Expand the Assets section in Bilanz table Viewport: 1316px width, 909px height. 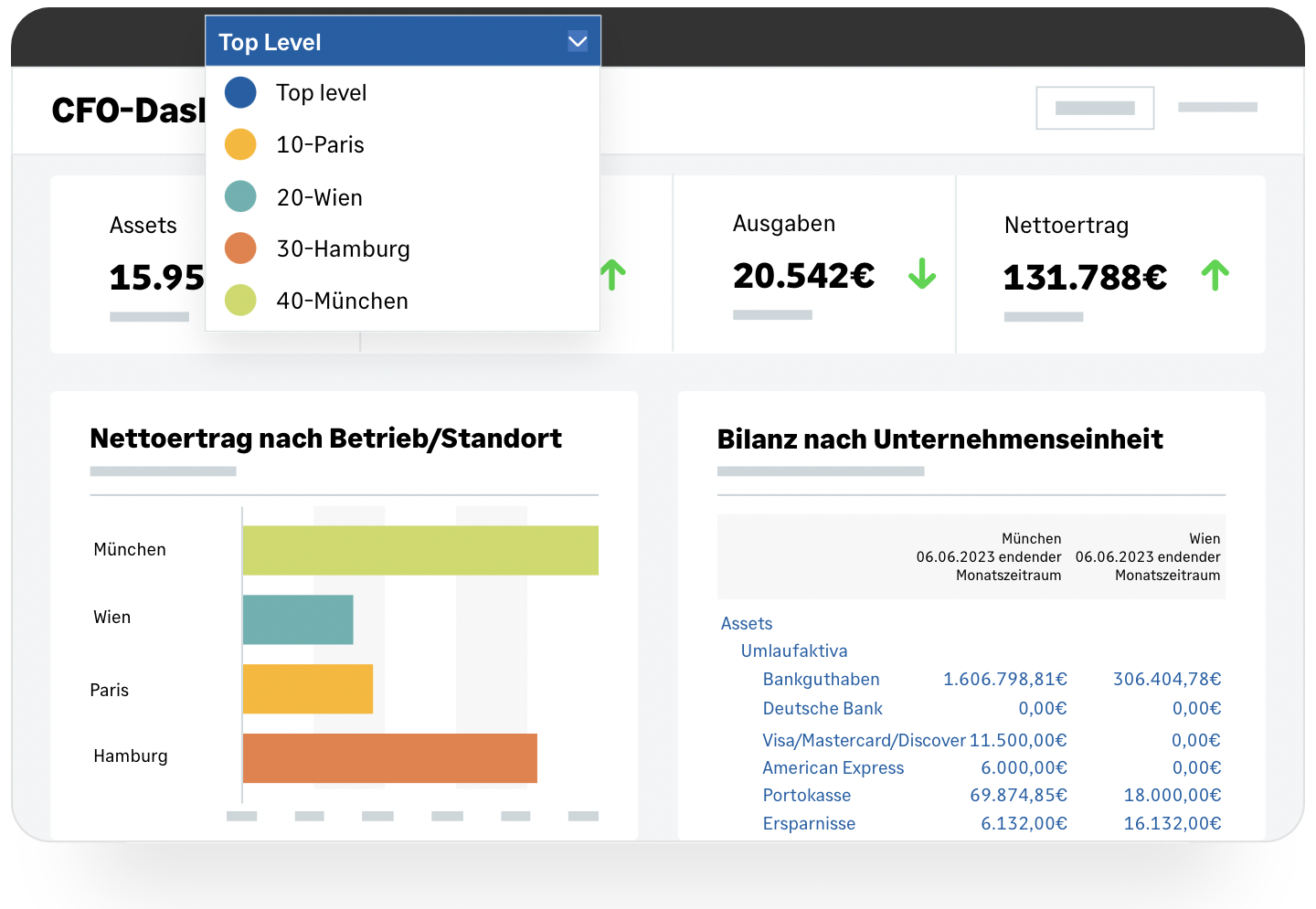[746, 624]
